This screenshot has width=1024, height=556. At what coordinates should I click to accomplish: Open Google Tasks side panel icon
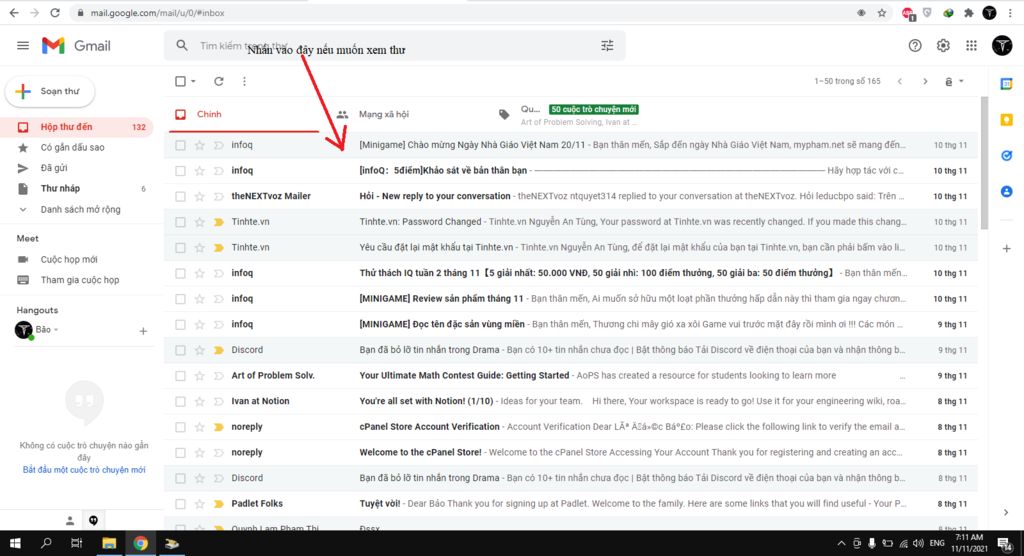click(x=1006, y=155)
